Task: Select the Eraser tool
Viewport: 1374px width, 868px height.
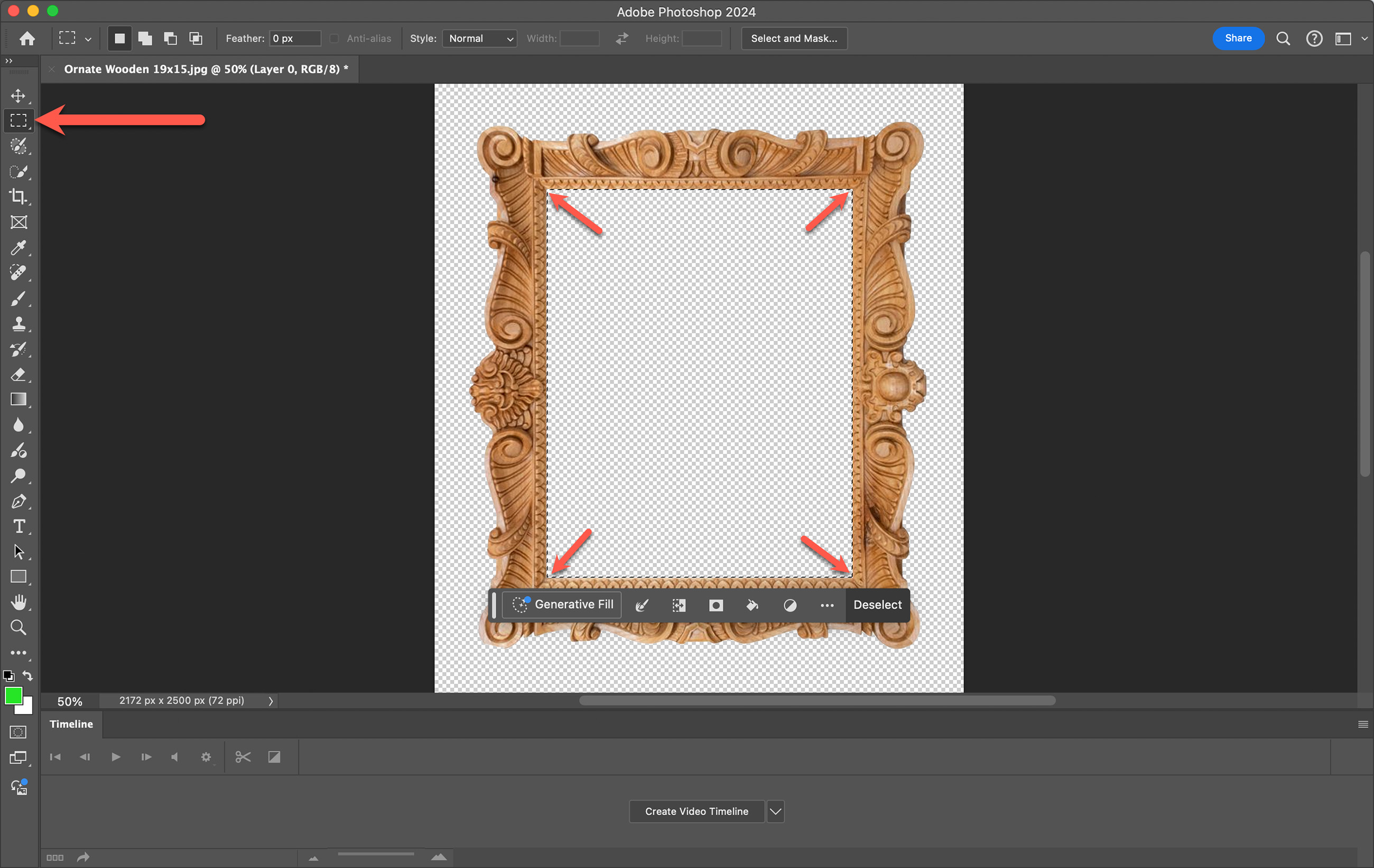Action: tap(18, 375)
